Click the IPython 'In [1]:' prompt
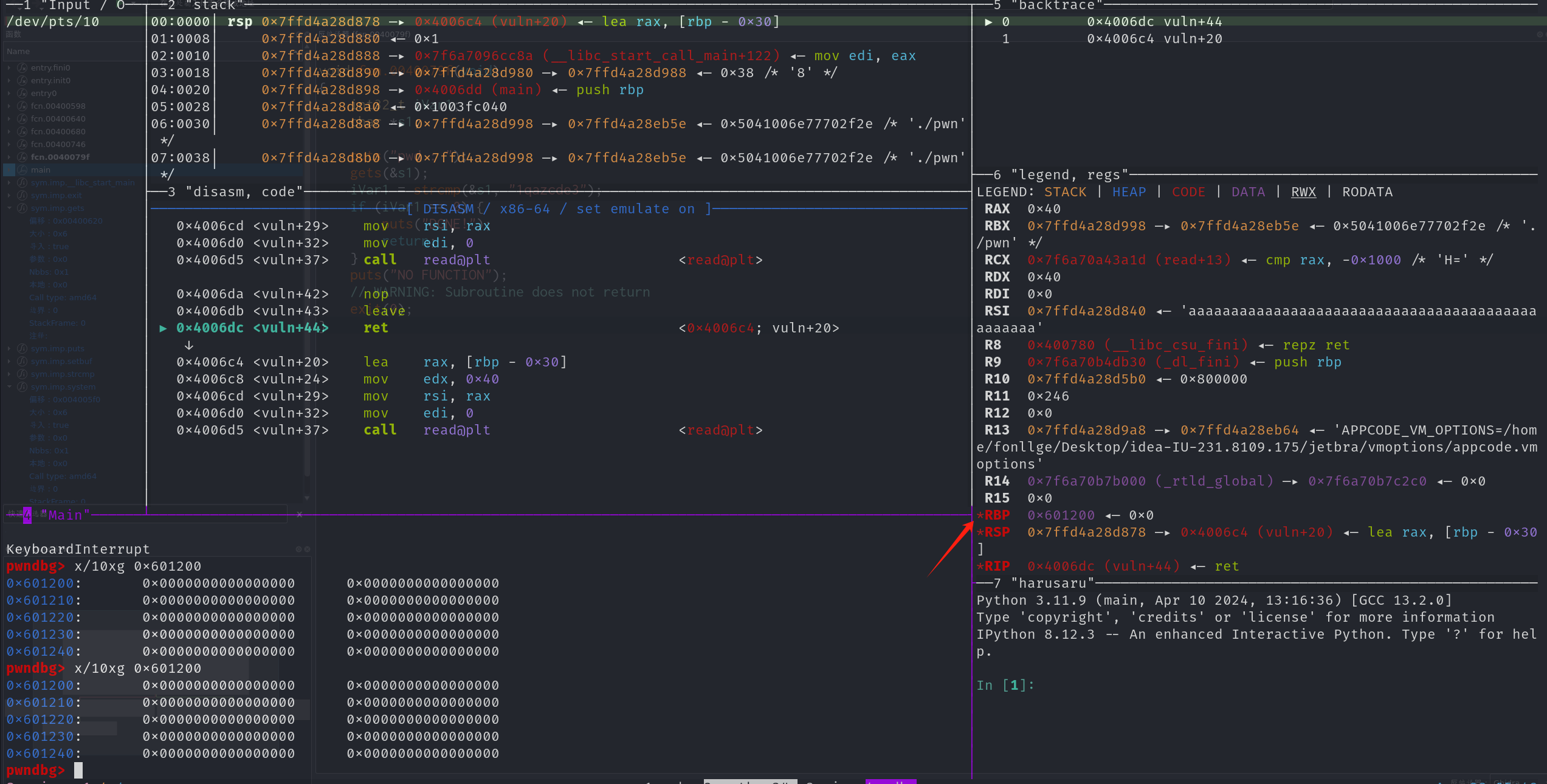Image resolution: width=1547 pixels, height=784 pixels. [x=1005, y=685]
